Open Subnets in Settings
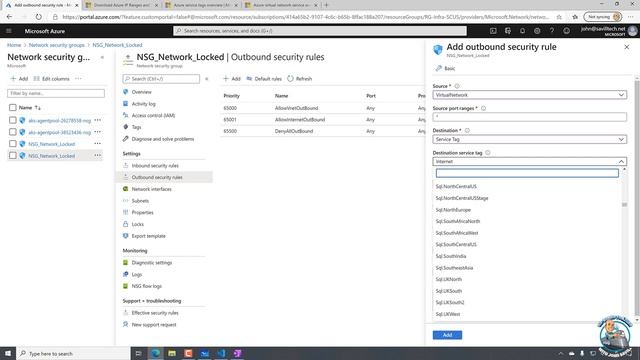The image size is (640, 360). tap(140, 201)
